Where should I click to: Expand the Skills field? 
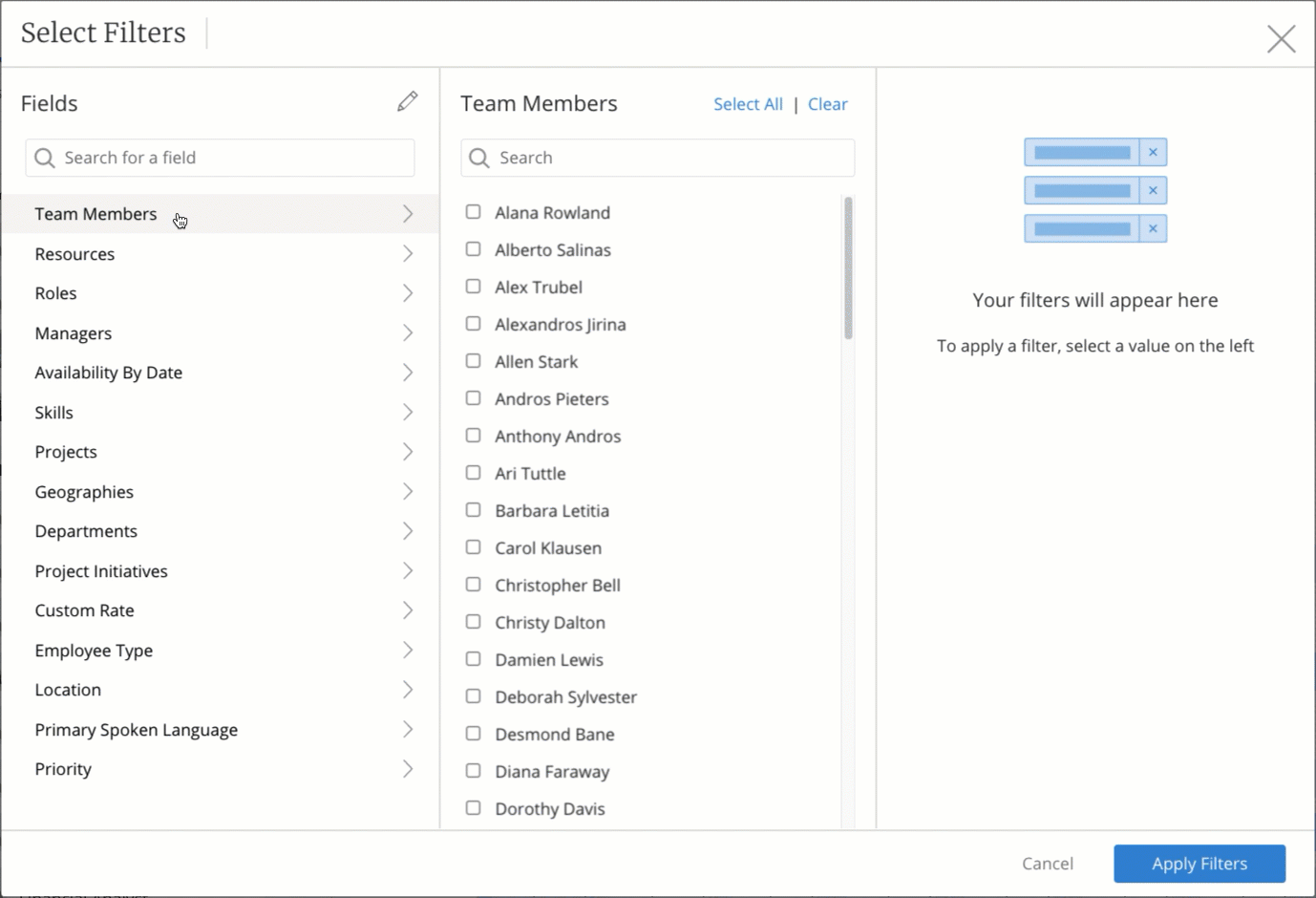(407, 412)
